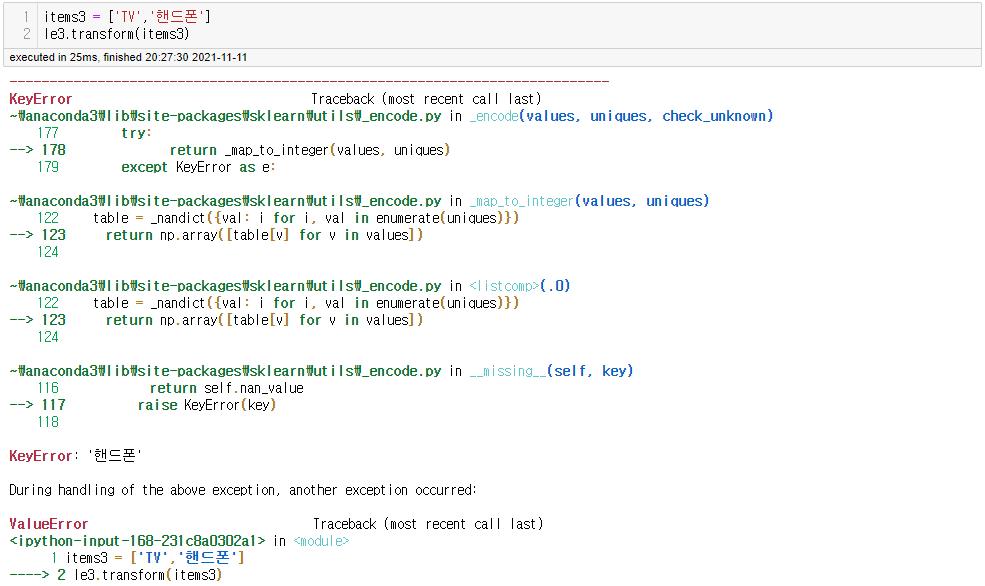Click line 179 except KeyError as e
985x586 pixels.
tap(156, 167)
